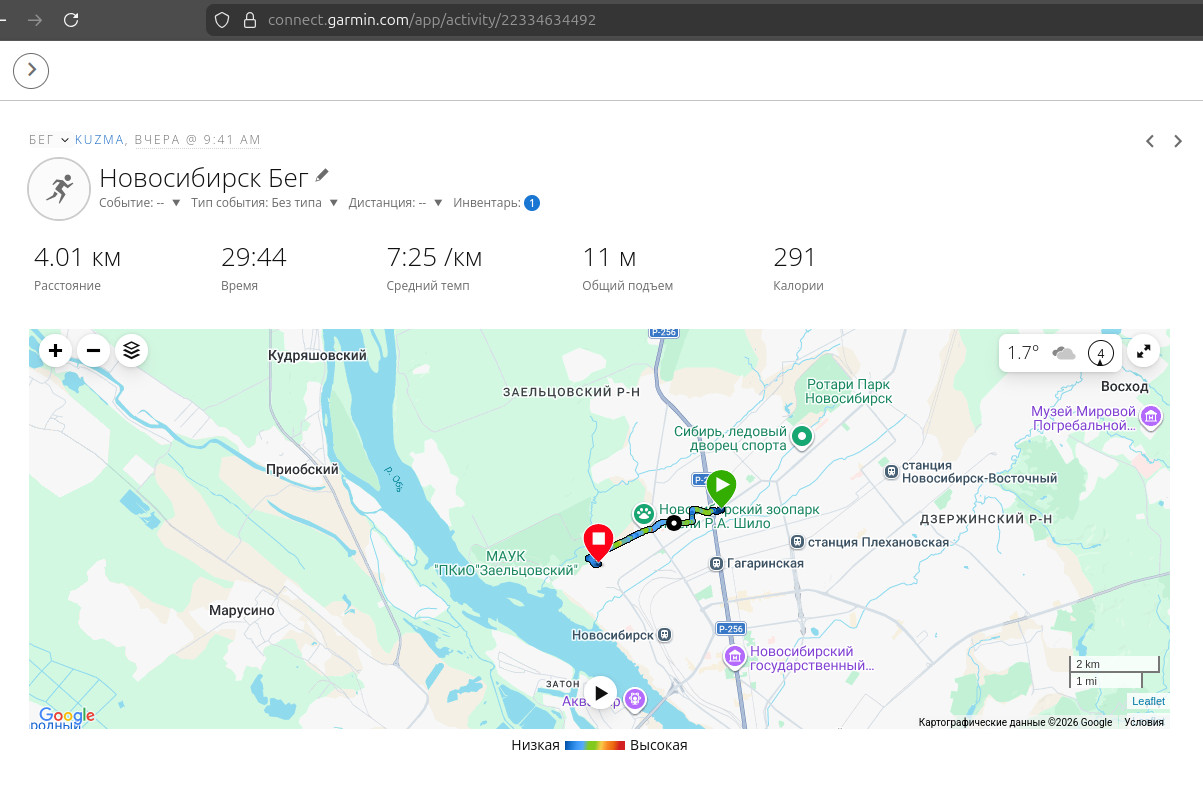Image resolution: width=1203 pixels, height=794 pixels.
Task: Zoom in on the map
Action: click(56, 350)
